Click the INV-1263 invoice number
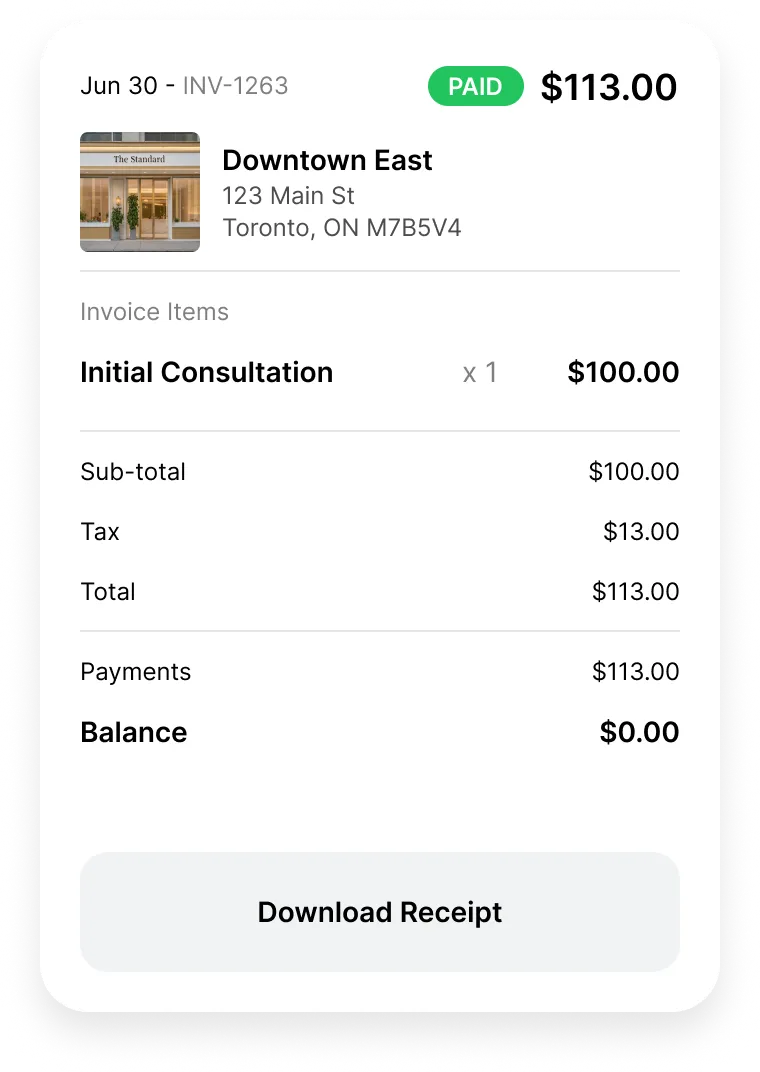The image size is (760, 1072). [x=236, y=86]
